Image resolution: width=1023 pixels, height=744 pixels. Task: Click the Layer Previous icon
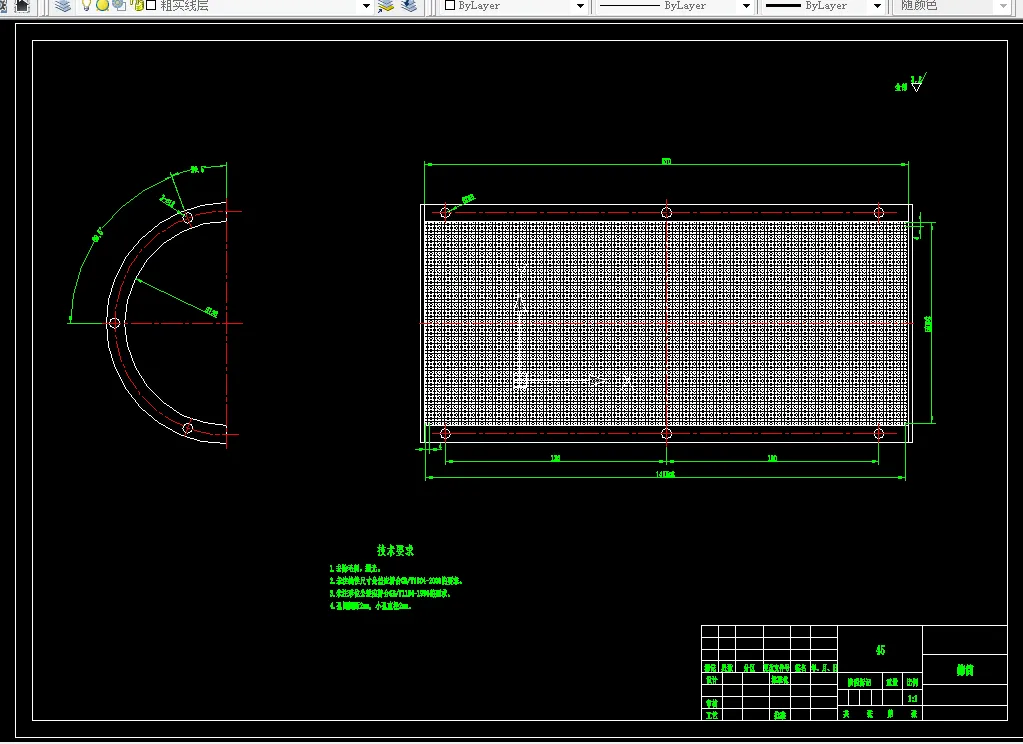click(x=409, y=6)
